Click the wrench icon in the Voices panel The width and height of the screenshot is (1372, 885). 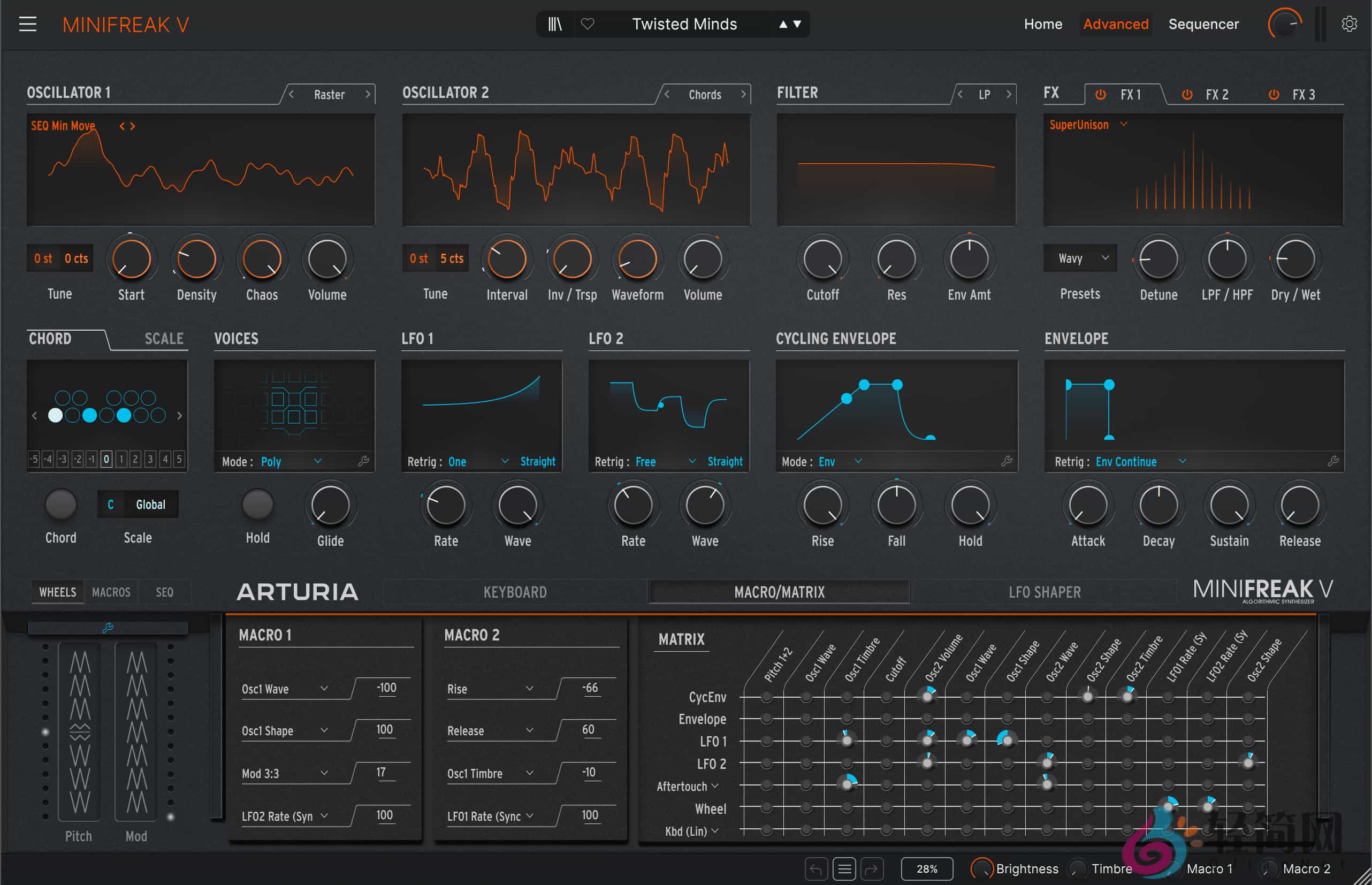click(x=364, y=461)
